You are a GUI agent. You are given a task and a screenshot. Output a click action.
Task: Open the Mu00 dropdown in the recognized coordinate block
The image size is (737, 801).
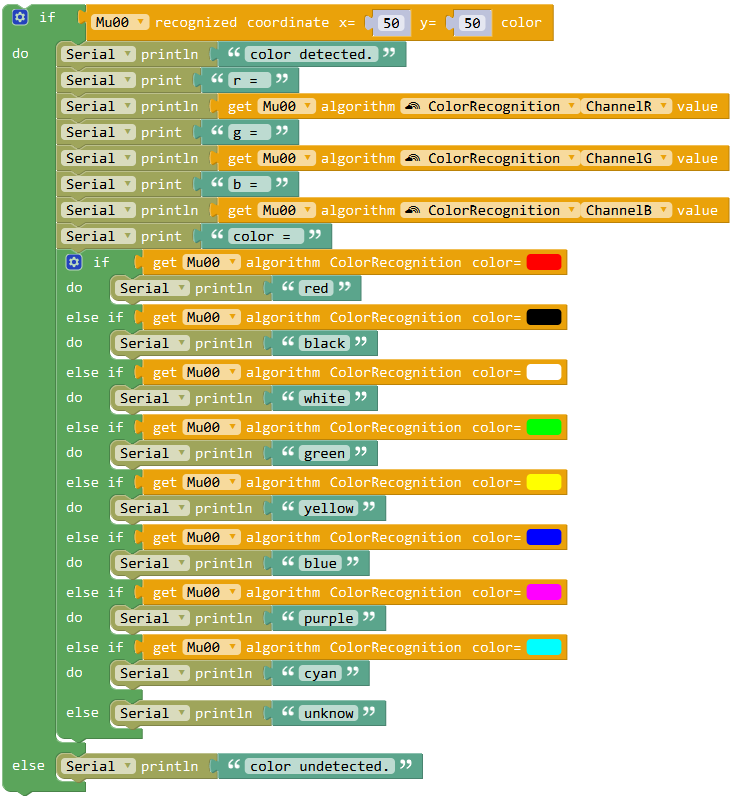[x=120, y=22]
